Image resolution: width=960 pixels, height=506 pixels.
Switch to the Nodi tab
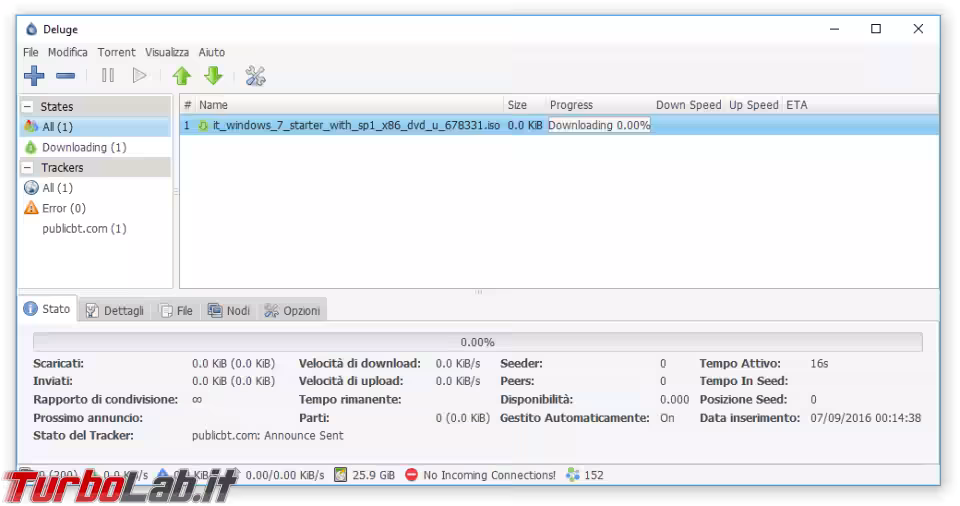click(229, 311)
